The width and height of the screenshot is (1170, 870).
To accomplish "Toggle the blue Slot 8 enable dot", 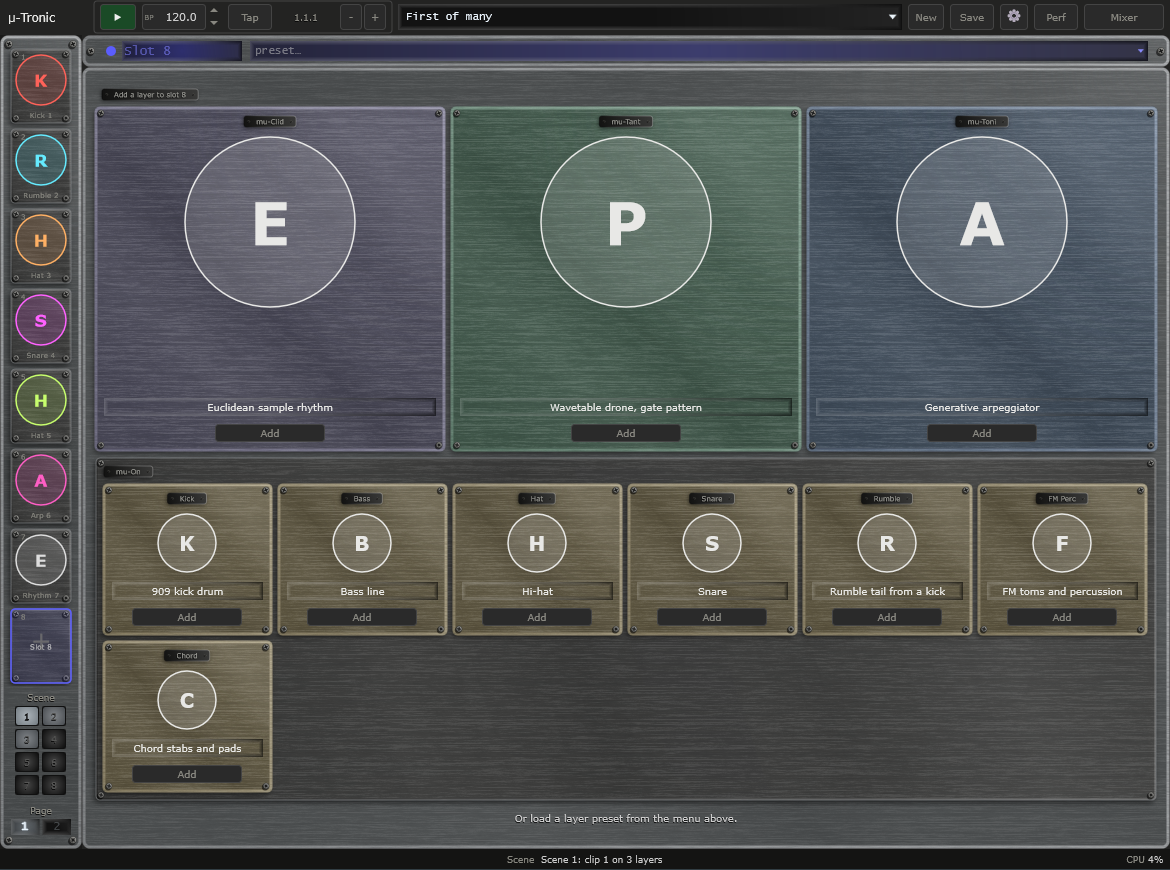I will [x=111, y=51].
